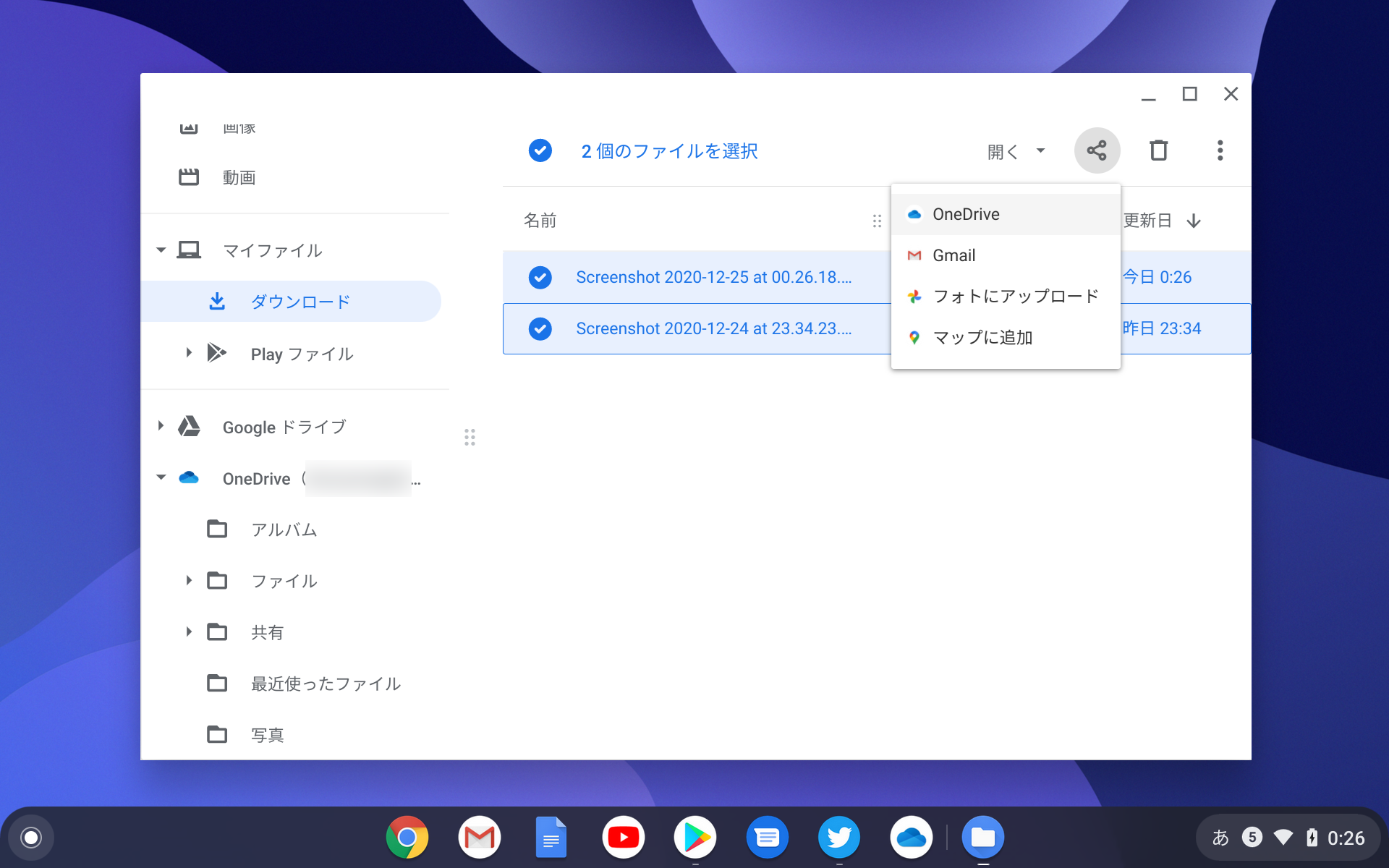This screenshot has height=868, width=1389.
Task: Click the trash icon to delete selected files
Action: pos(1159,150)
